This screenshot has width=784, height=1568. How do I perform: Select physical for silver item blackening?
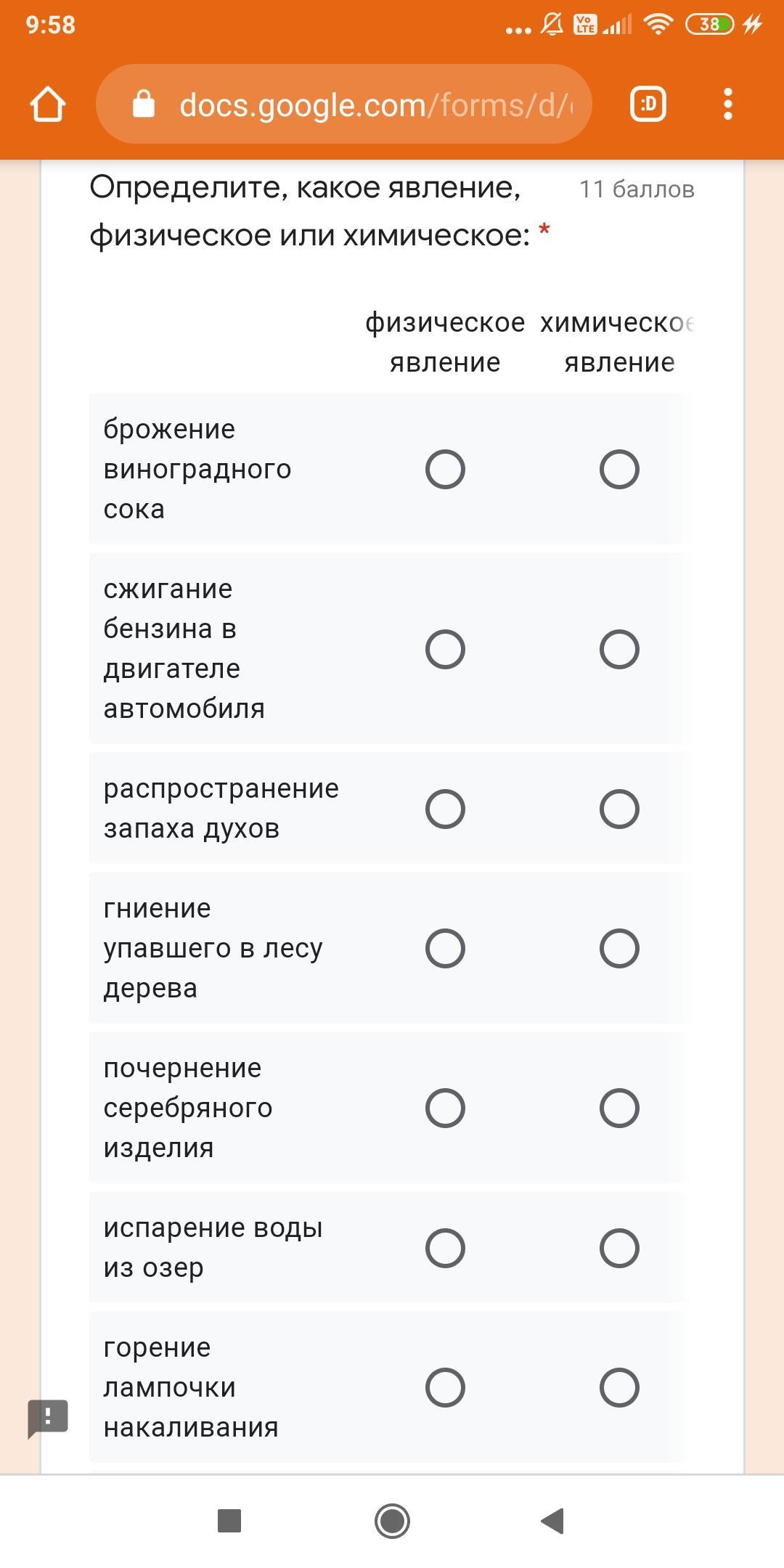pos(445,1108)
